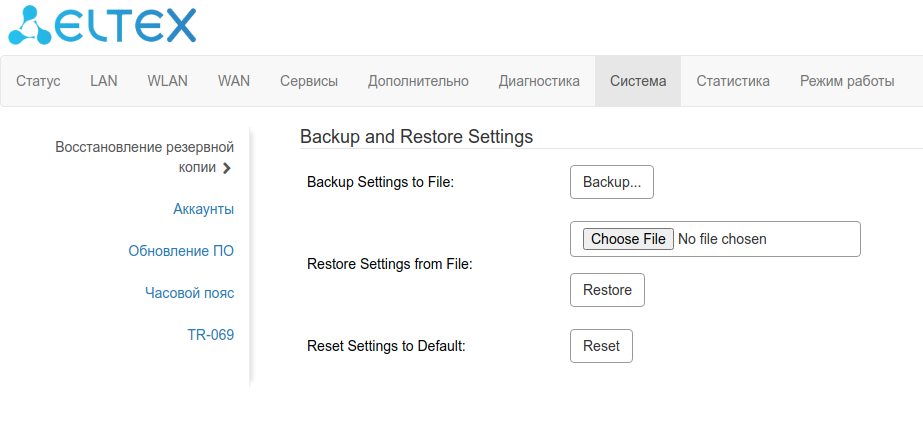Screen dimensions: 923x427
Task: Switch to the Статистика tab
Action: [x=733, y=81]
